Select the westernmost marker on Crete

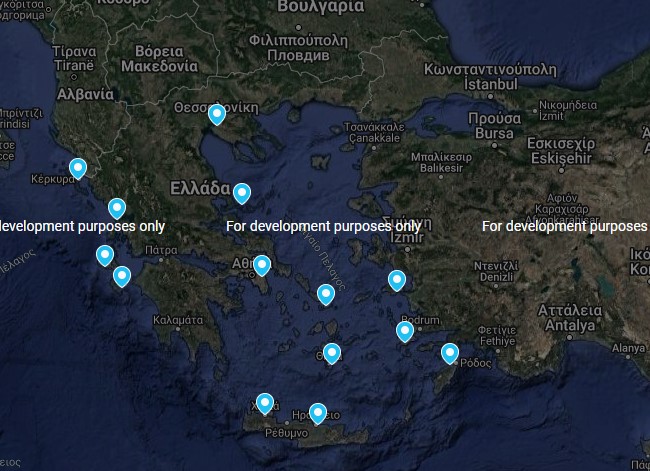coord(264,403)
